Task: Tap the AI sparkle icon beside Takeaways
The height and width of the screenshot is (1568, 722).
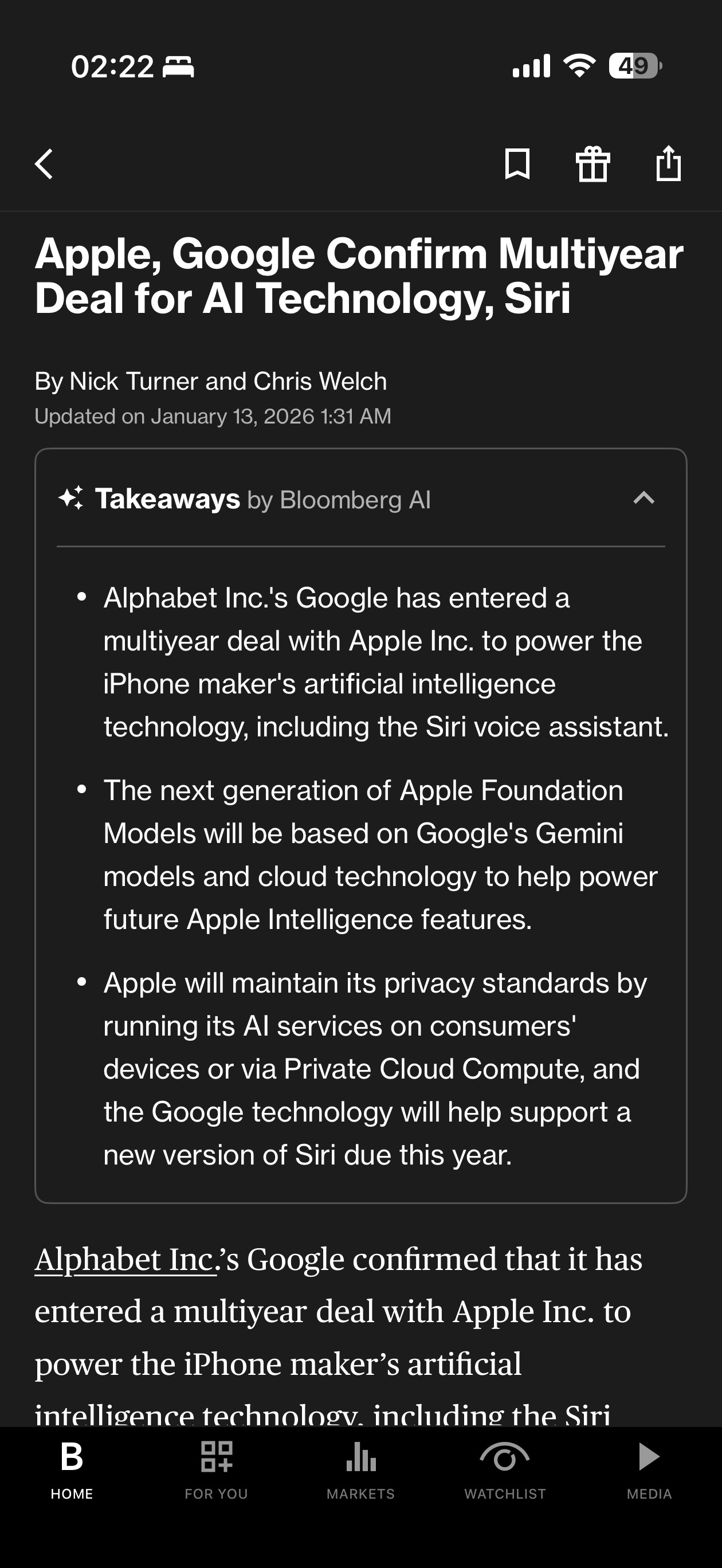Action: [71, 499]
